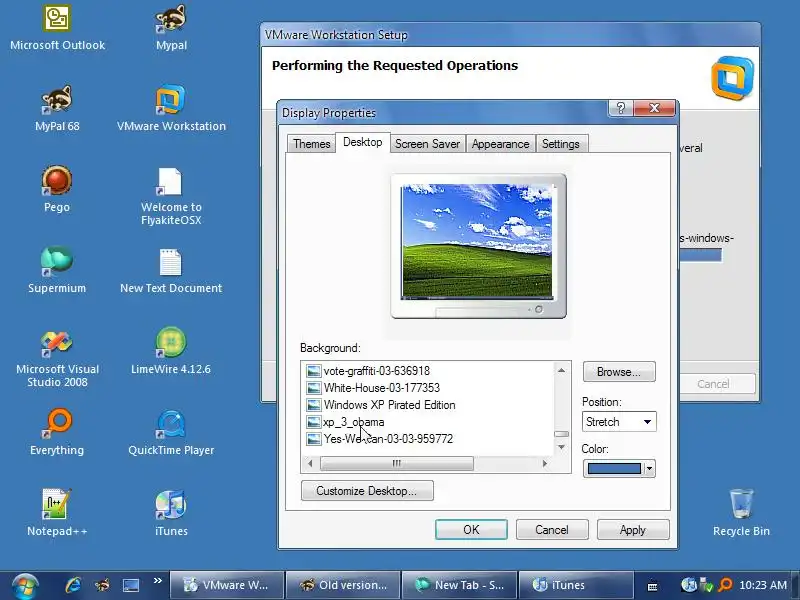The width and height of the screenshot is (800, 600).
Task: Switch to the Desktop tab
Action: 362,142
